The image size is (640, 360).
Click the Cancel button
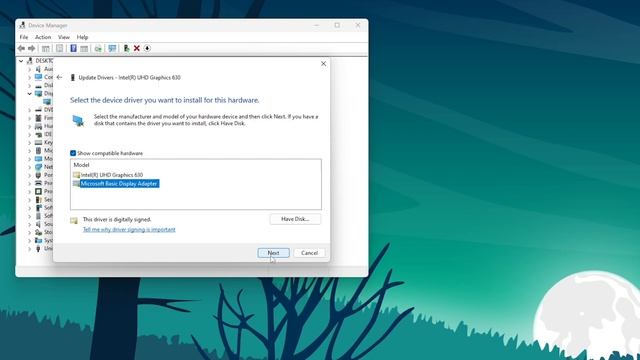(x=309, y=253)
